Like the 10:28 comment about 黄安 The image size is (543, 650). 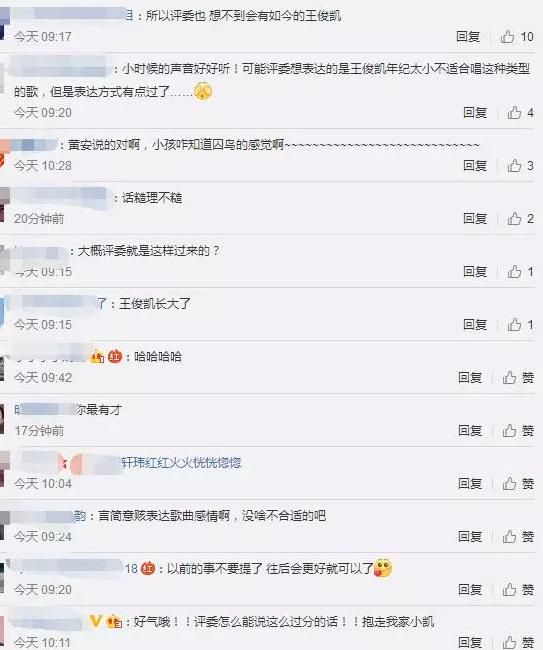point(514,166)
